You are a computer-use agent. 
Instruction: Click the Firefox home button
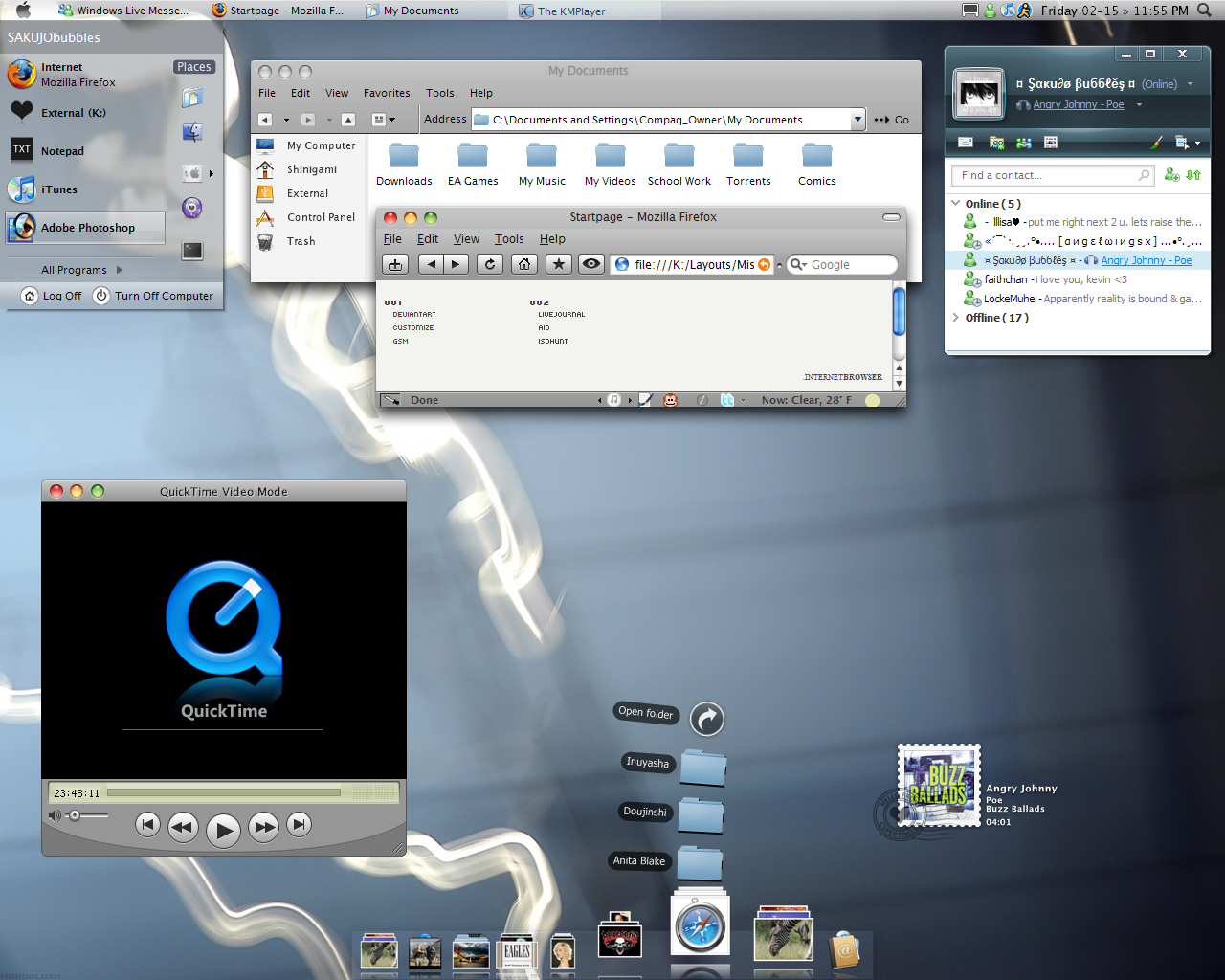click(x=524, y=264)
